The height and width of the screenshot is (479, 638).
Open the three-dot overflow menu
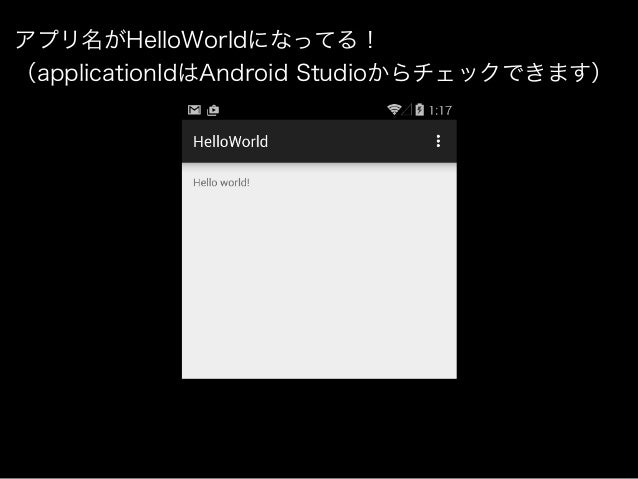coord(438,141)
